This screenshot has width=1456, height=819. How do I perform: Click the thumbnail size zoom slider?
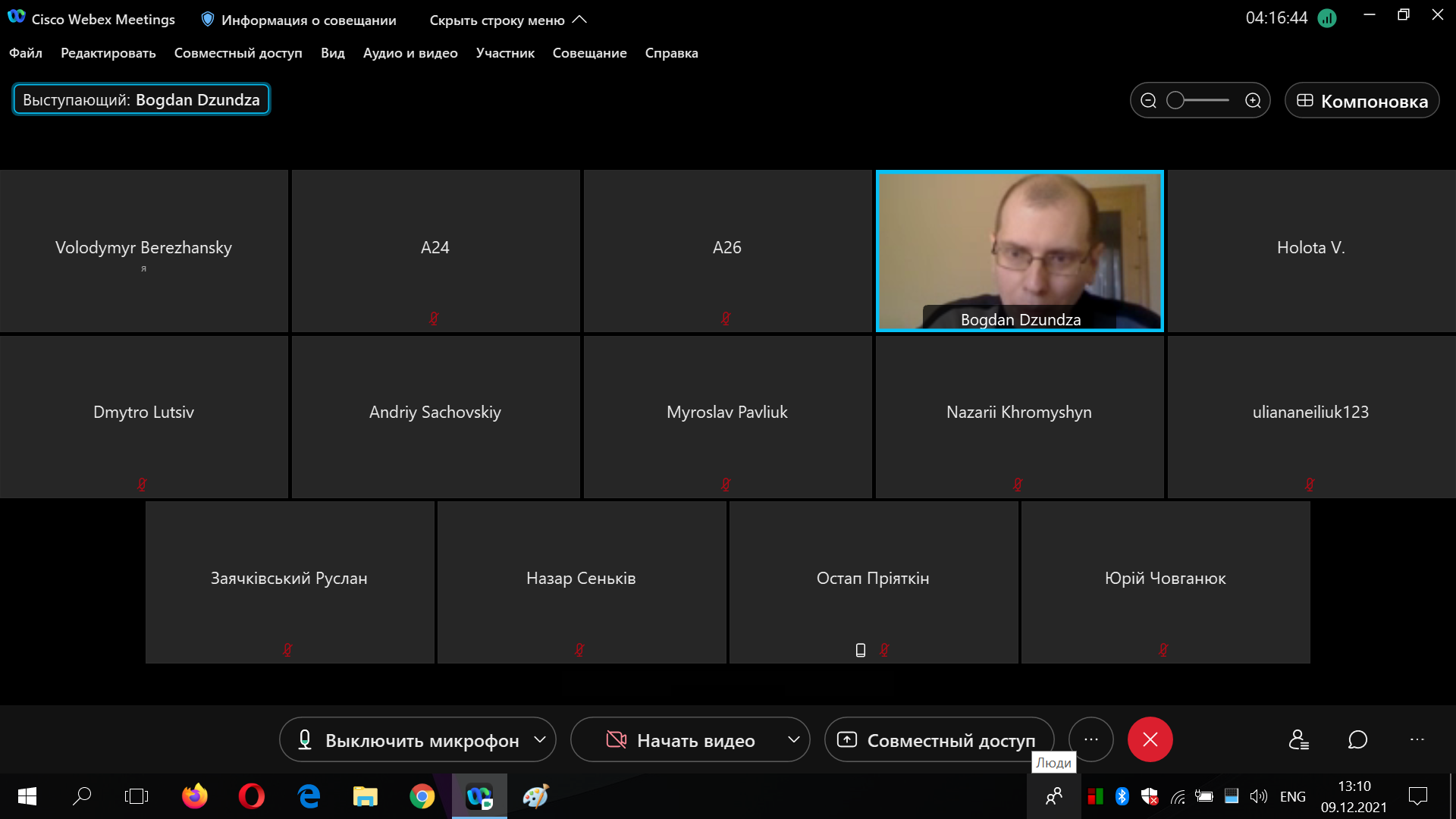coord(1200,101)
